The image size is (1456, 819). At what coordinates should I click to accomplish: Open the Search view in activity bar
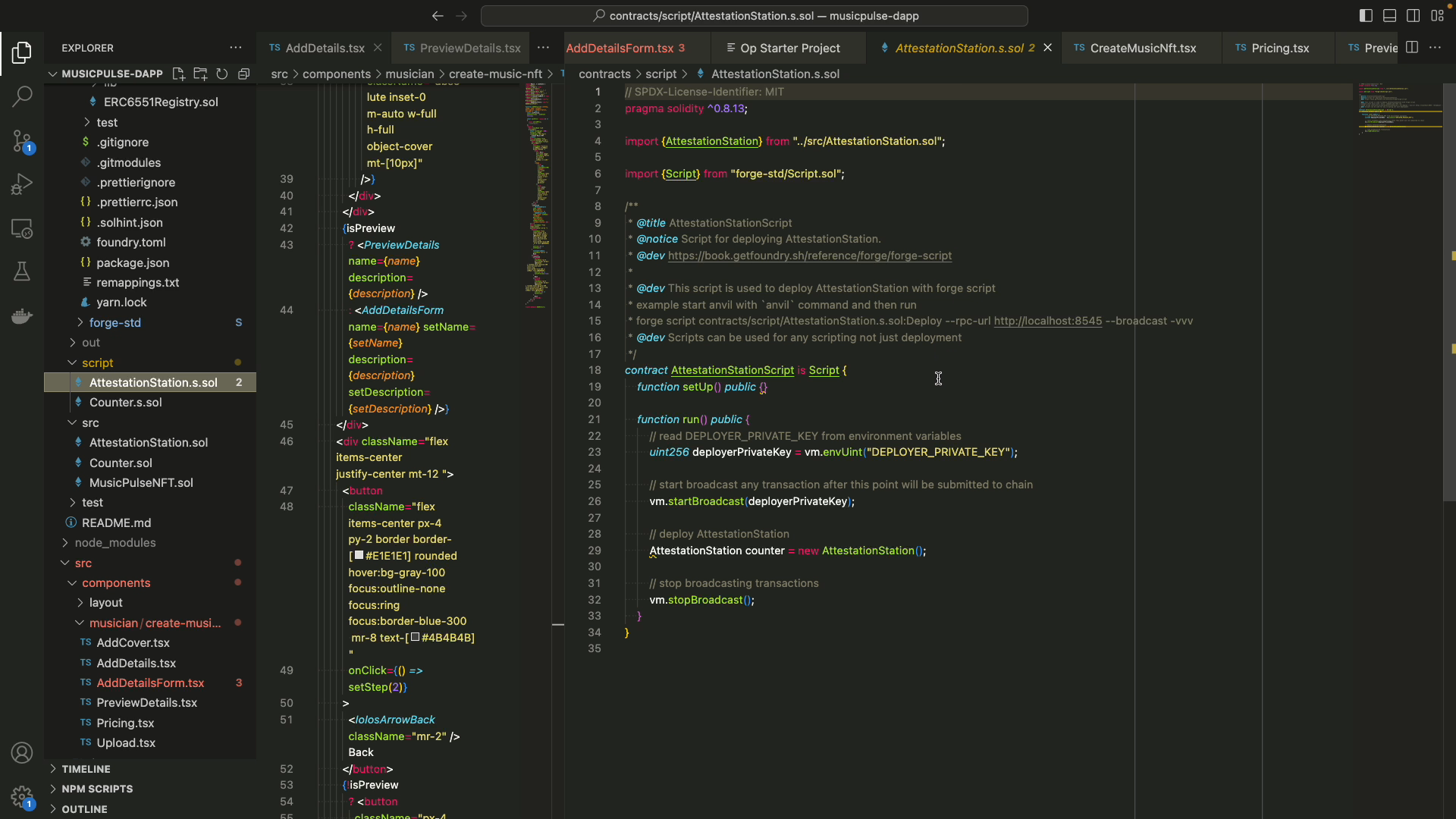pyautogui.click(x=22, y=96)
